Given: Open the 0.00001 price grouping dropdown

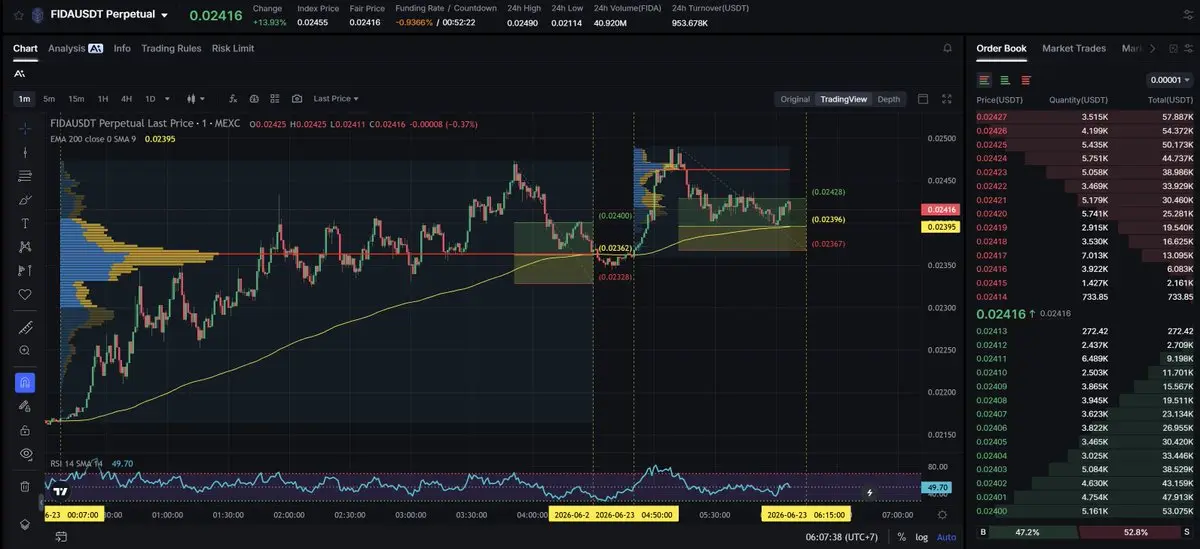Looking at the screenshot, I should pos(1169,80).
